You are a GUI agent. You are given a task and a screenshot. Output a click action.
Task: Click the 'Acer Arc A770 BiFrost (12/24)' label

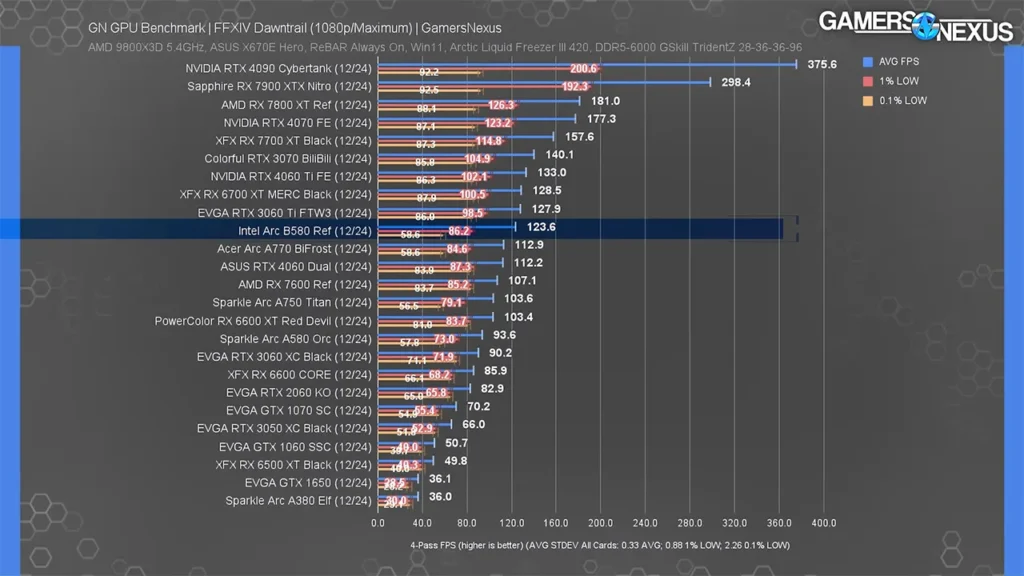pos(294,249)
